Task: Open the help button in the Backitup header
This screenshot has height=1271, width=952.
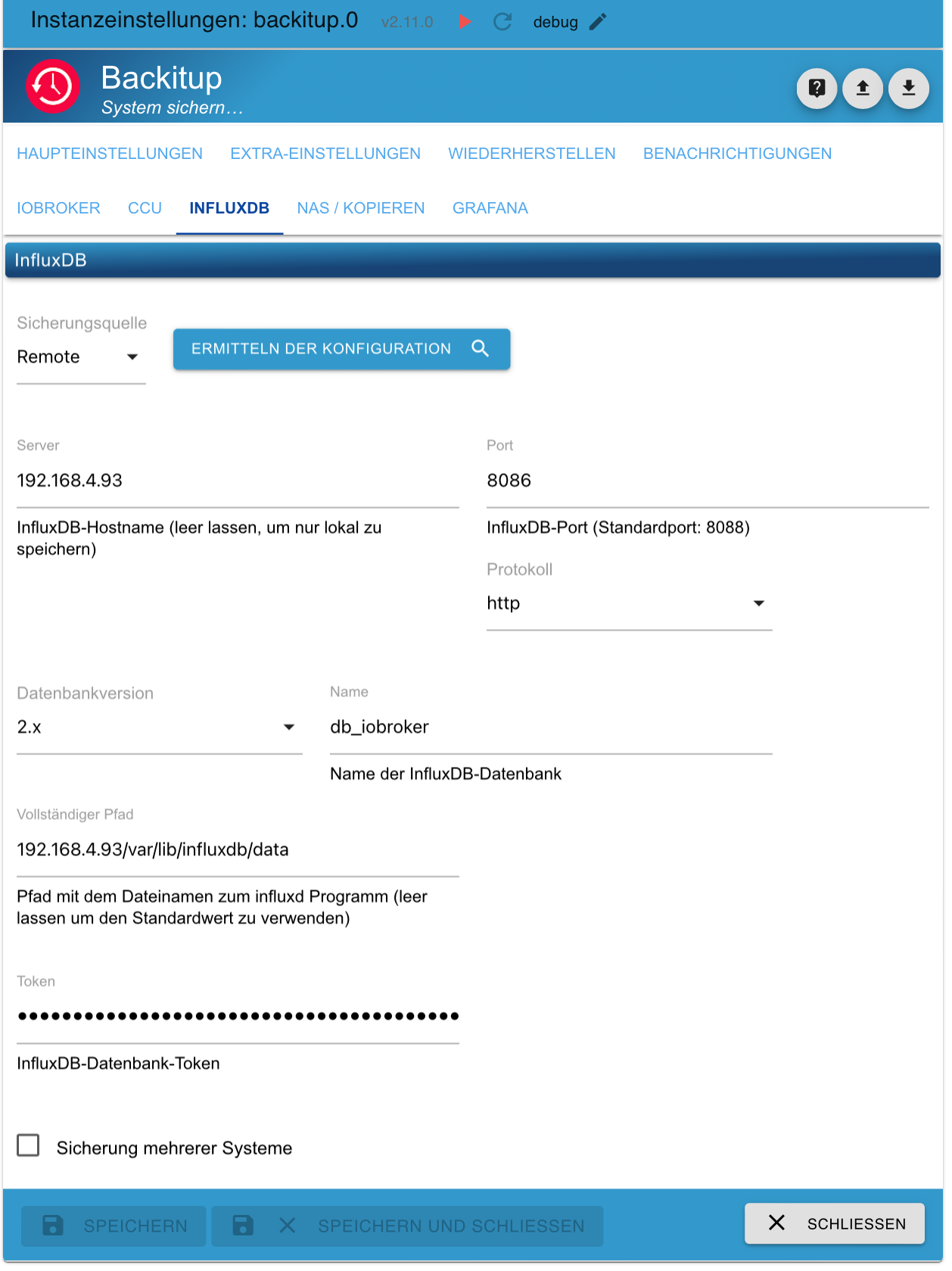Action: 817,89
